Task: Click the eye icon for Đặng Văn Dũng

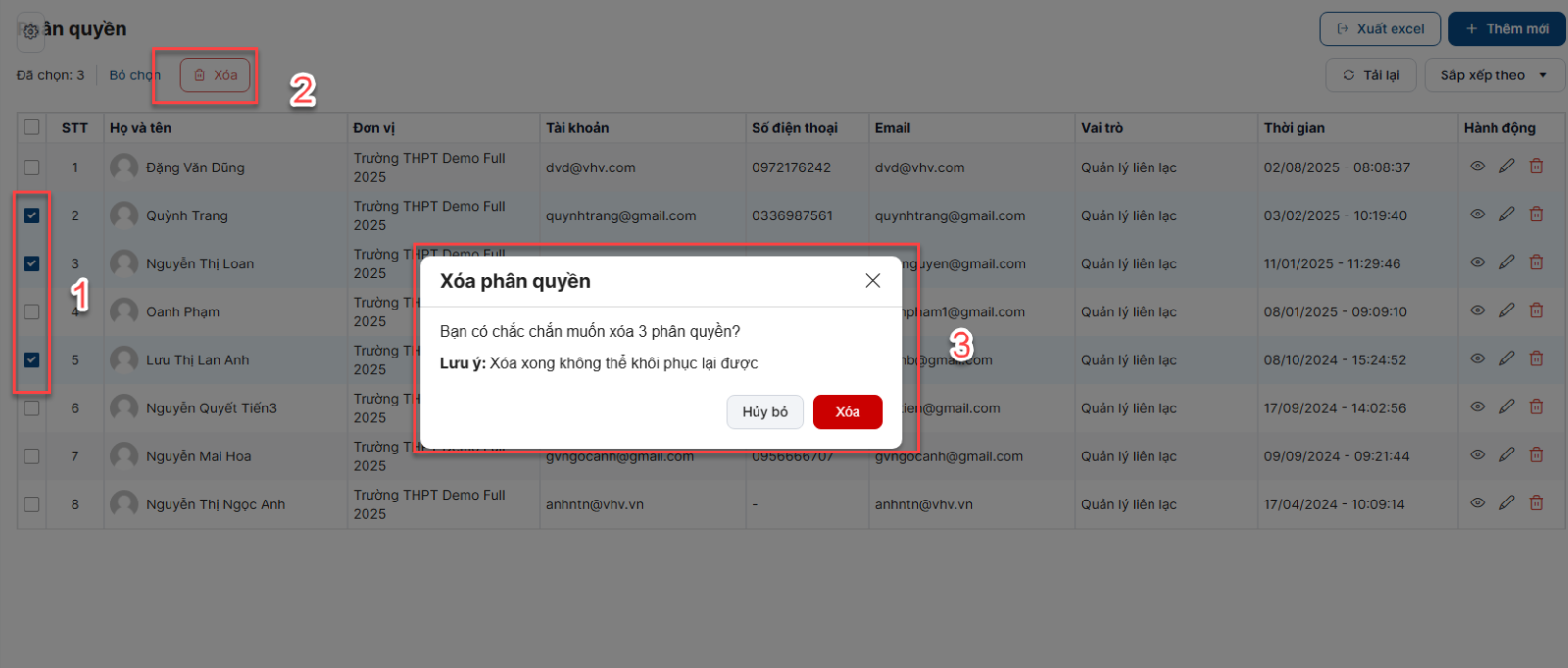Action: coord(1477,167)
